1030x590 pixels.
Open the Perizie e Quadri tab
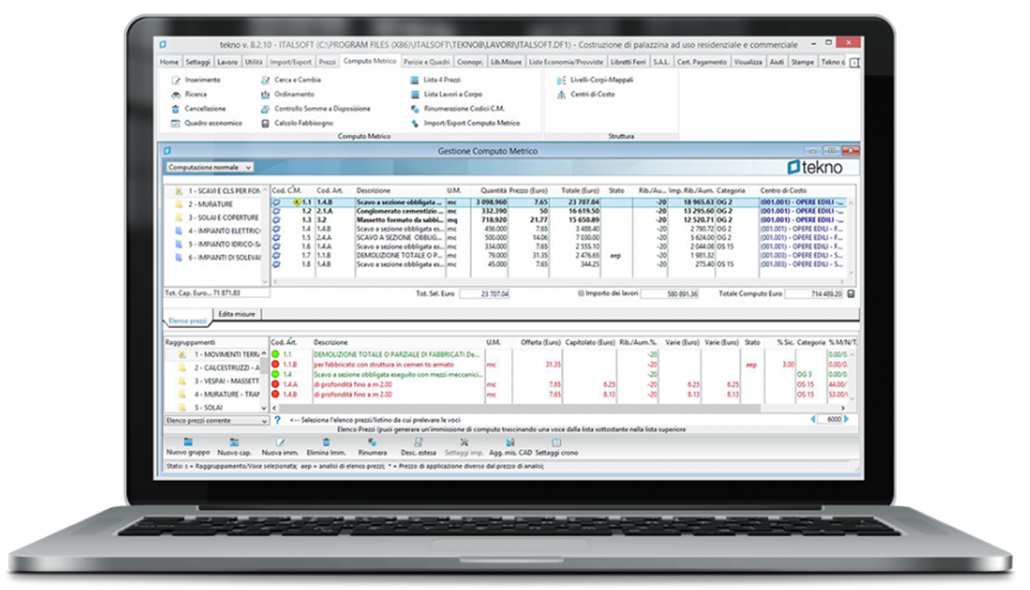(426, 62)
